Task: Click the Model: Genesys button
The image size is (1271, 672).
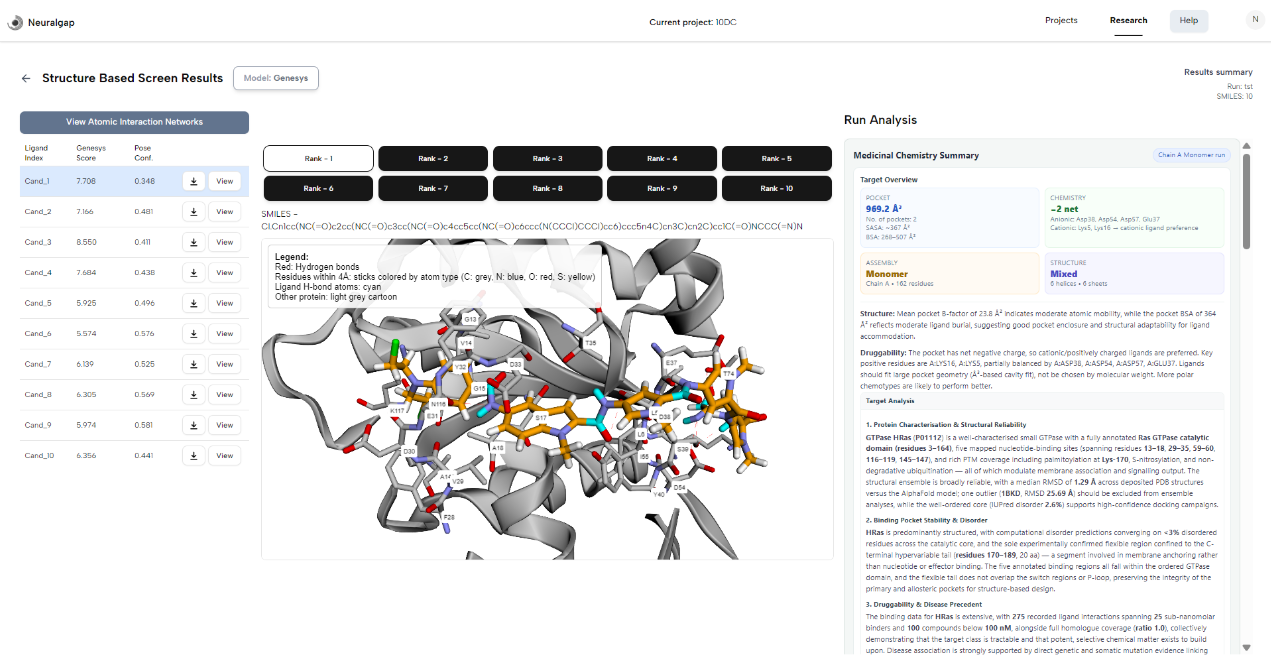Action: (x=276, y=78)
